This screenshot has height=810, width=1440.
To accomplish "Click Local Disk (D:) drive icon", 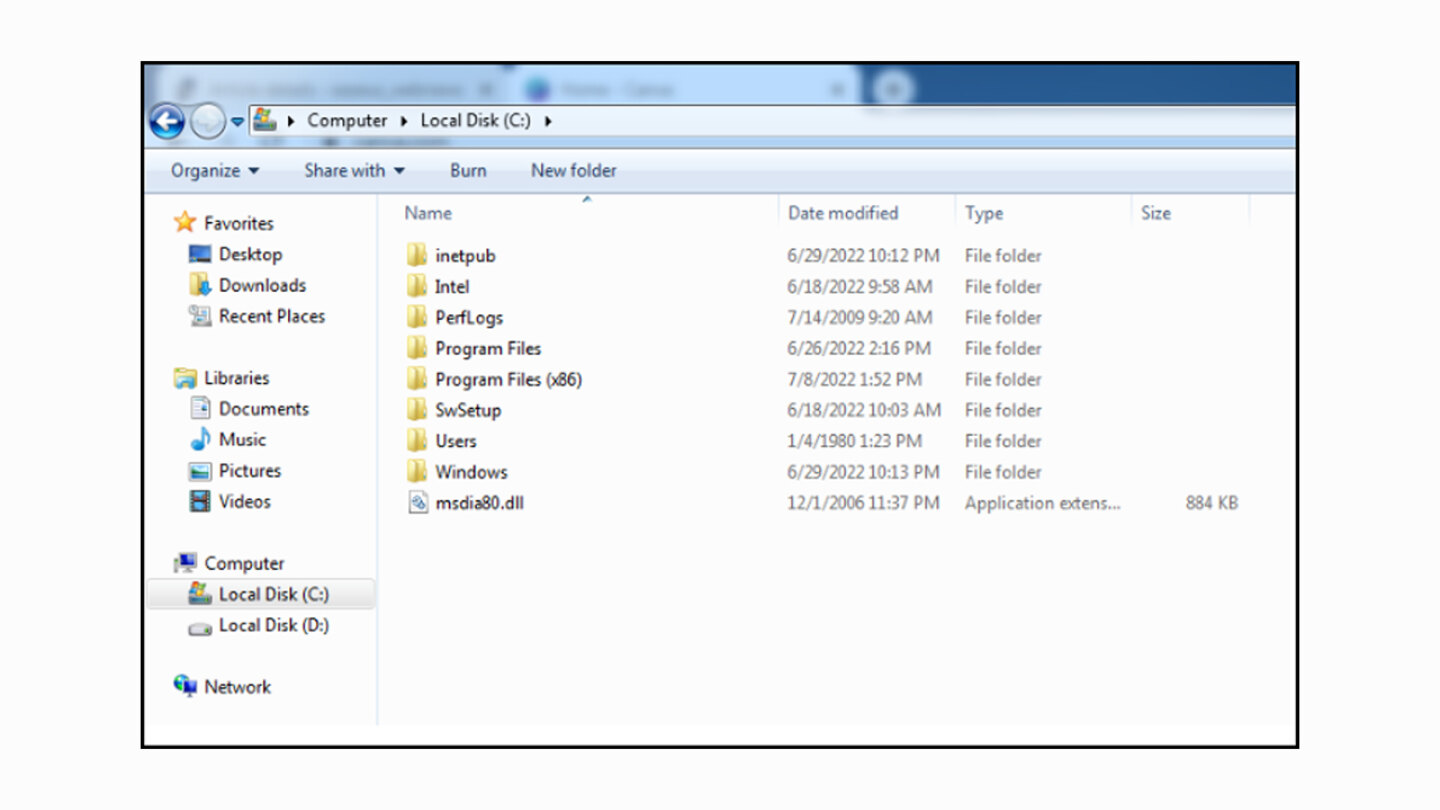I will (x=200, y=627).
